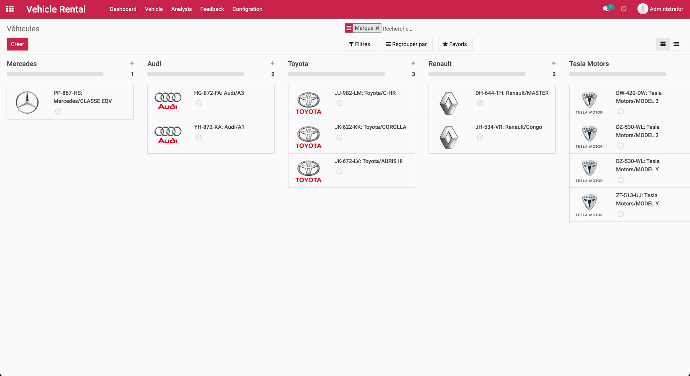This screenshot has height=376, width=690.
Task: Click activity clock on Renault Kangoo card
Action: click(480, 137)
